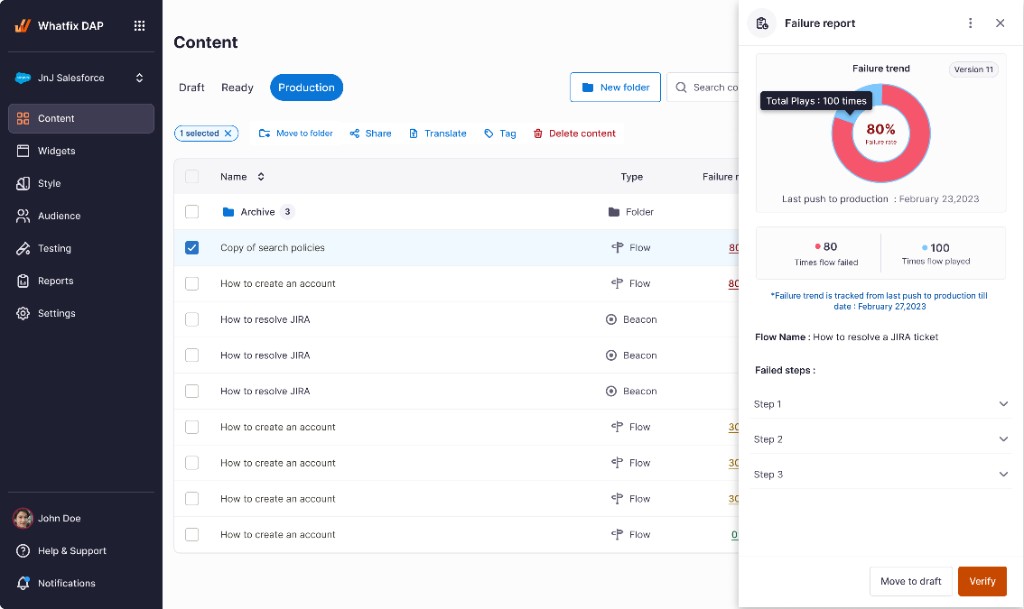The image size is (1024, 609).
Task: Click the Archive folder icon
Action: (x=228, y=211)
